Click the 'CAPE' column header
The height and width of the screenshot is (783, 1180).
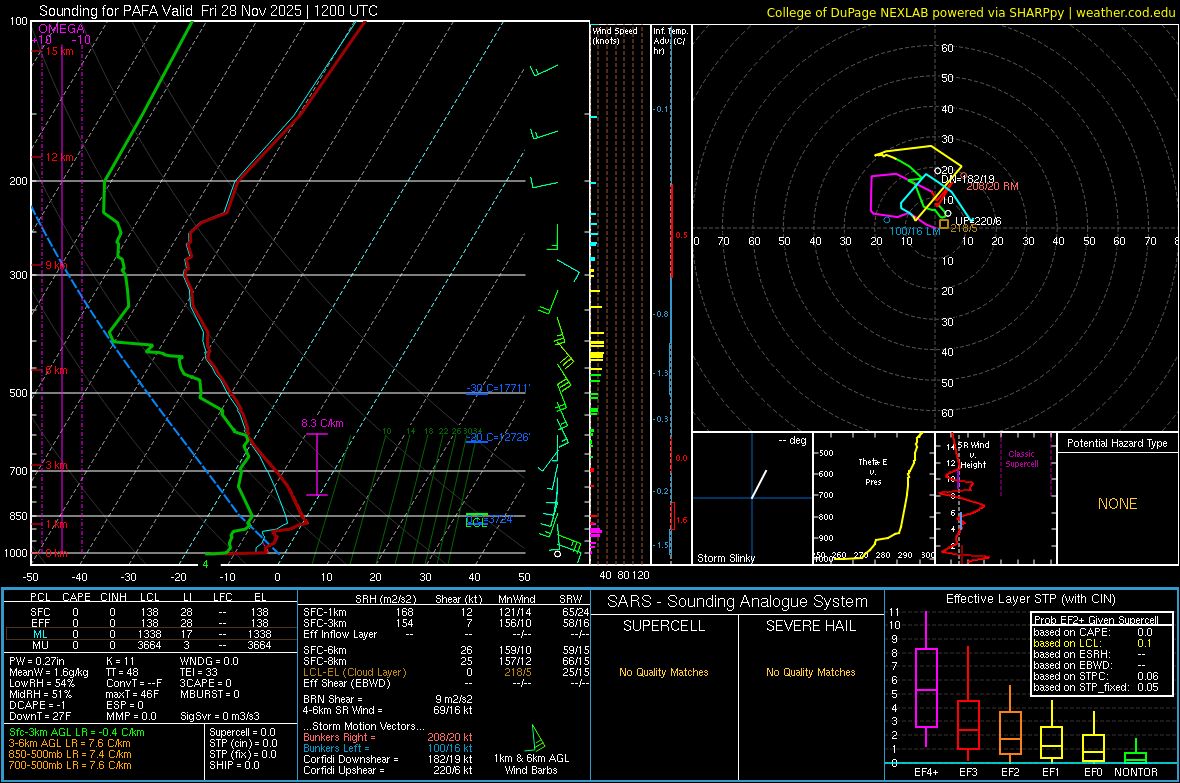click(x=76, y=597)
